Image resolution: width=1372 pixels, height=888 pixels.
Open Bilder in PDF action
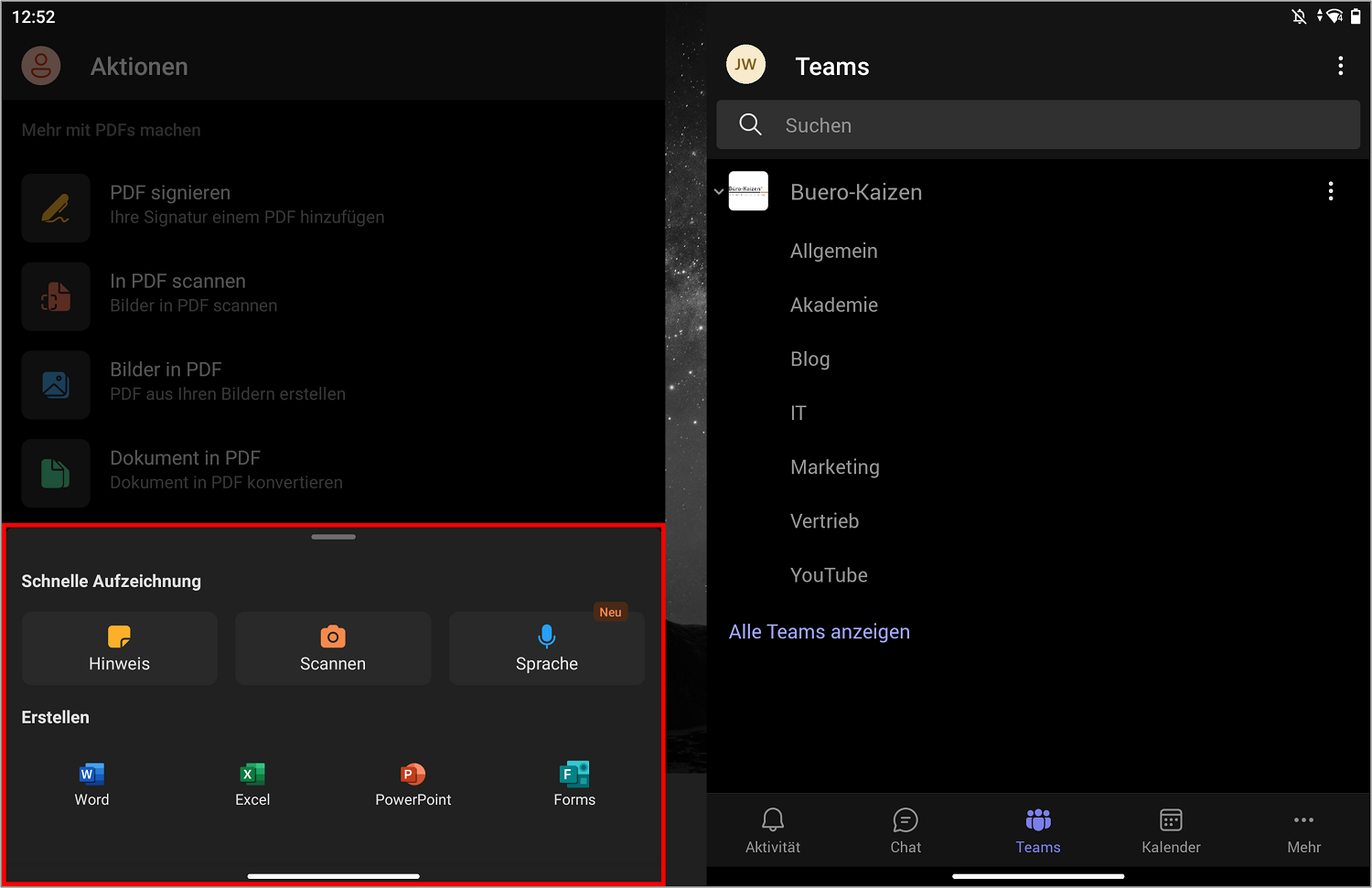(x=333, y=385)
